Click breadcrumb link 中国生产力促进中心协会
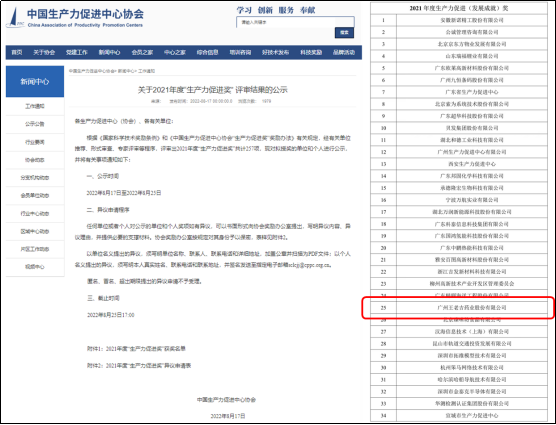 (x=92, y=71)
